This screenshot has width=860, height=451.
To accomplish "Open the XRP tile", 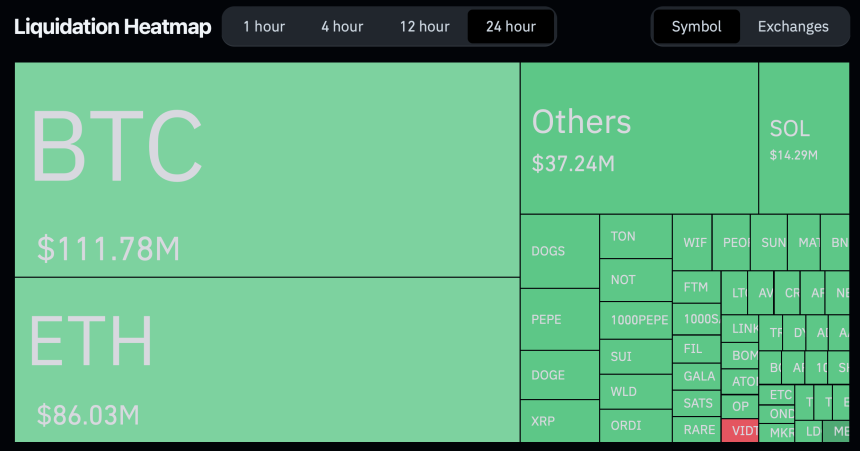I will (x=559, y=421).
